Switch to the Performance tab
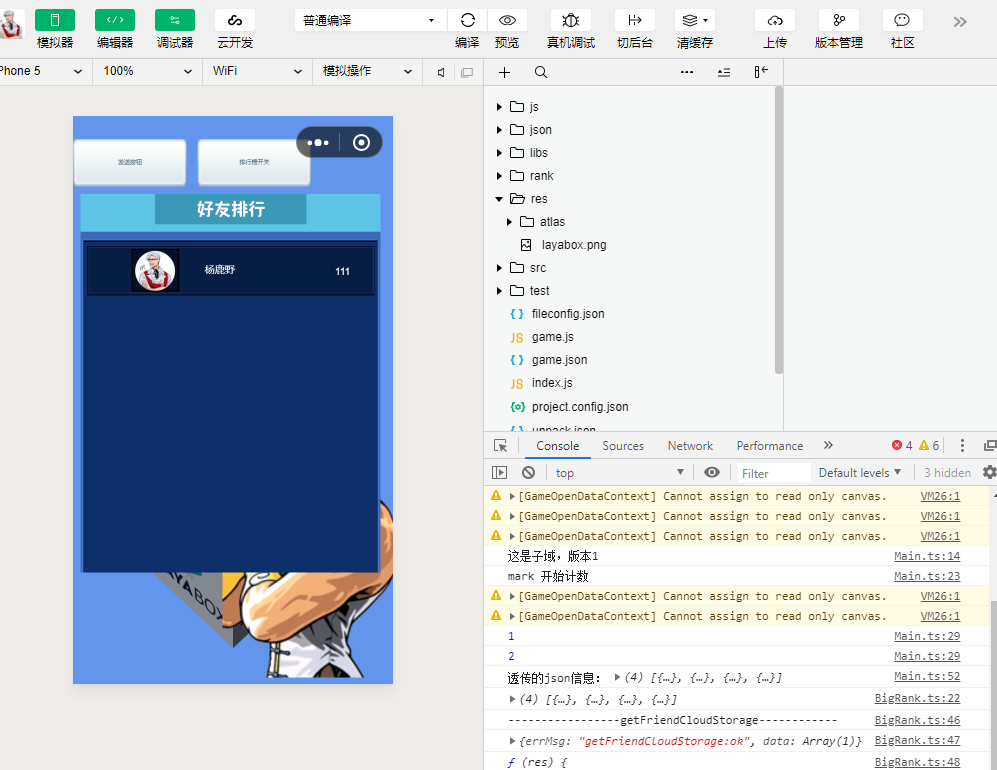Viewport: 997px width, 770px height. [769, 446]
